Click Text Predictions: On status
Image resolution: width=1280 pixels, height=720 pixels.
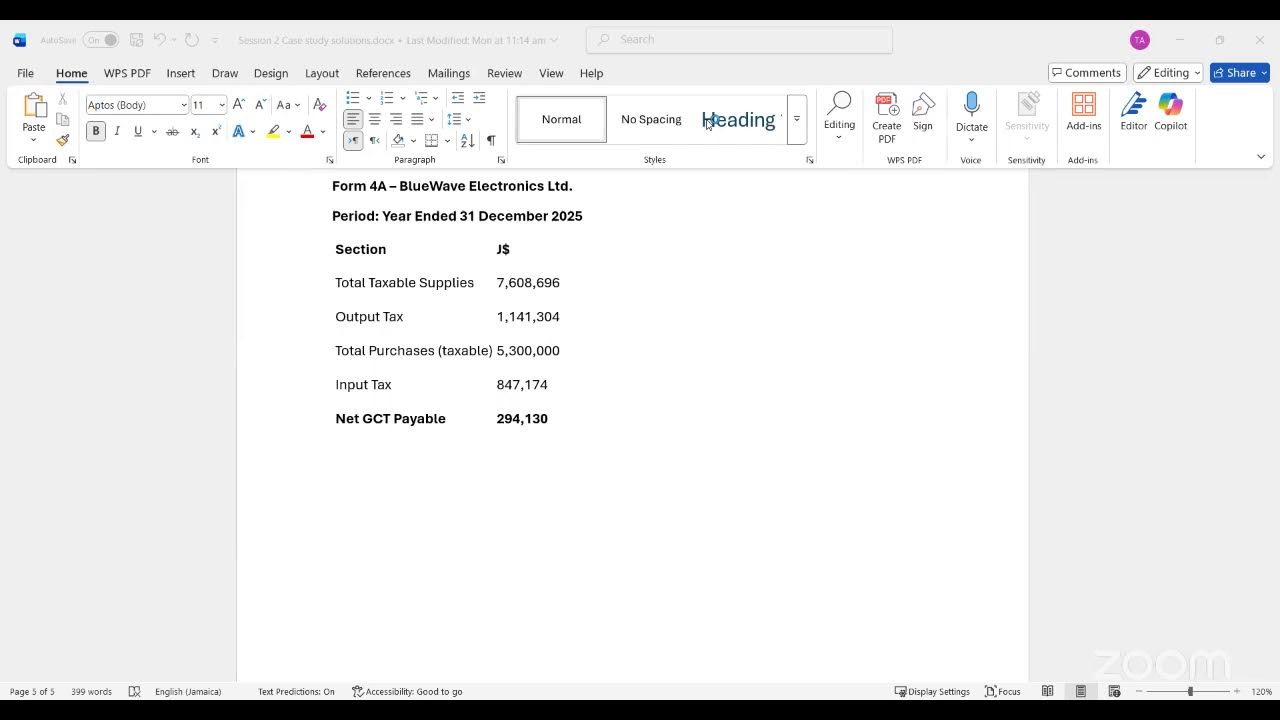coord(296,691)
